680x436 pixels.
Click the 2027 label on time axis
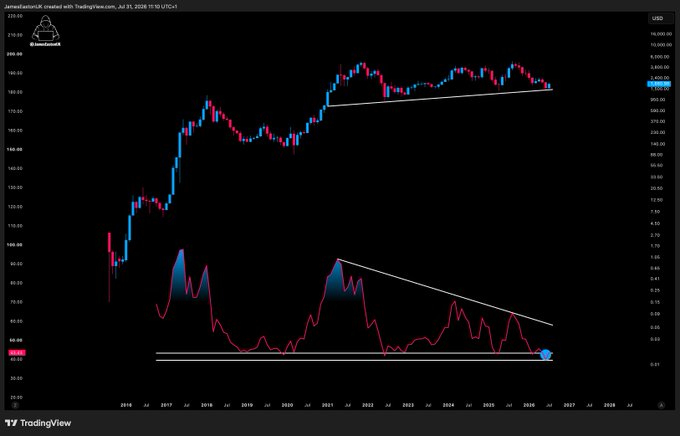pos(569,405)
